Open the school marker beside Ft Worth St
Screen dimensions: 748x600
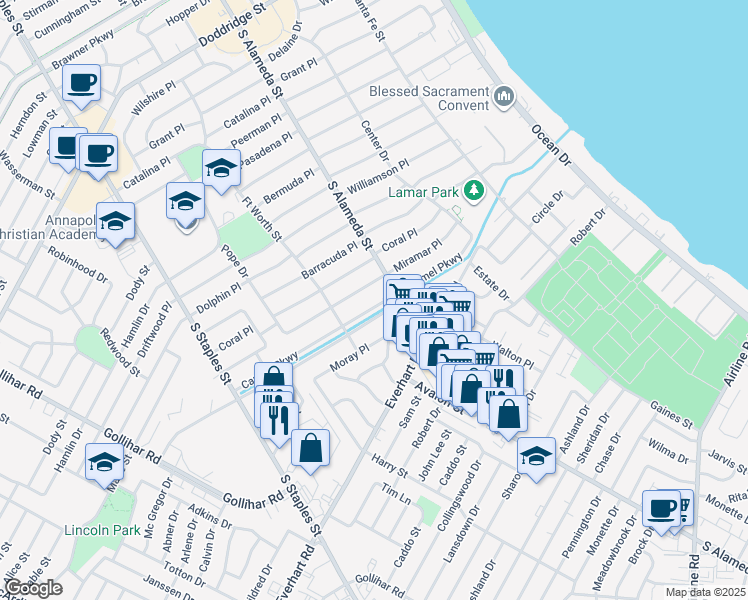(185, 201)
